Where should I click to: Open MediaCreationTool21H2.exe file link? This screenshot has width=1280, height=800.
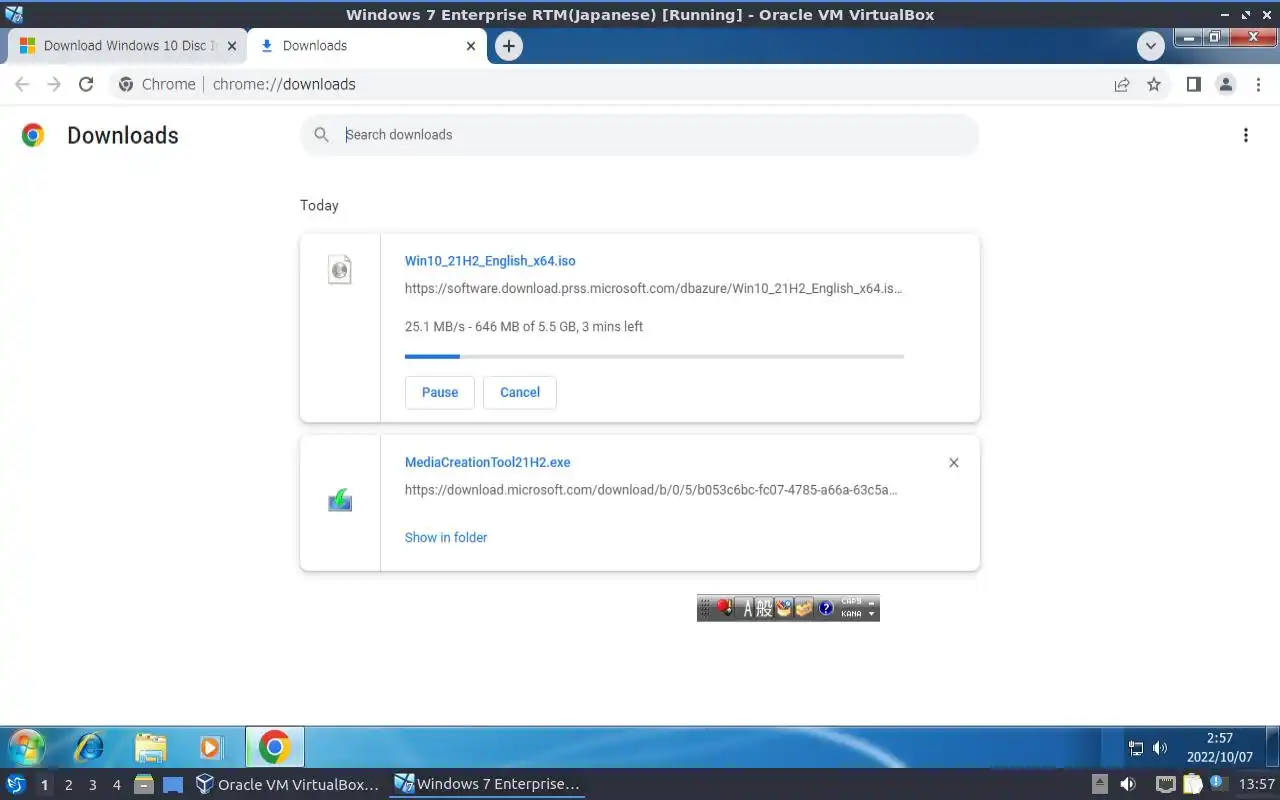[x=487, y=463]
